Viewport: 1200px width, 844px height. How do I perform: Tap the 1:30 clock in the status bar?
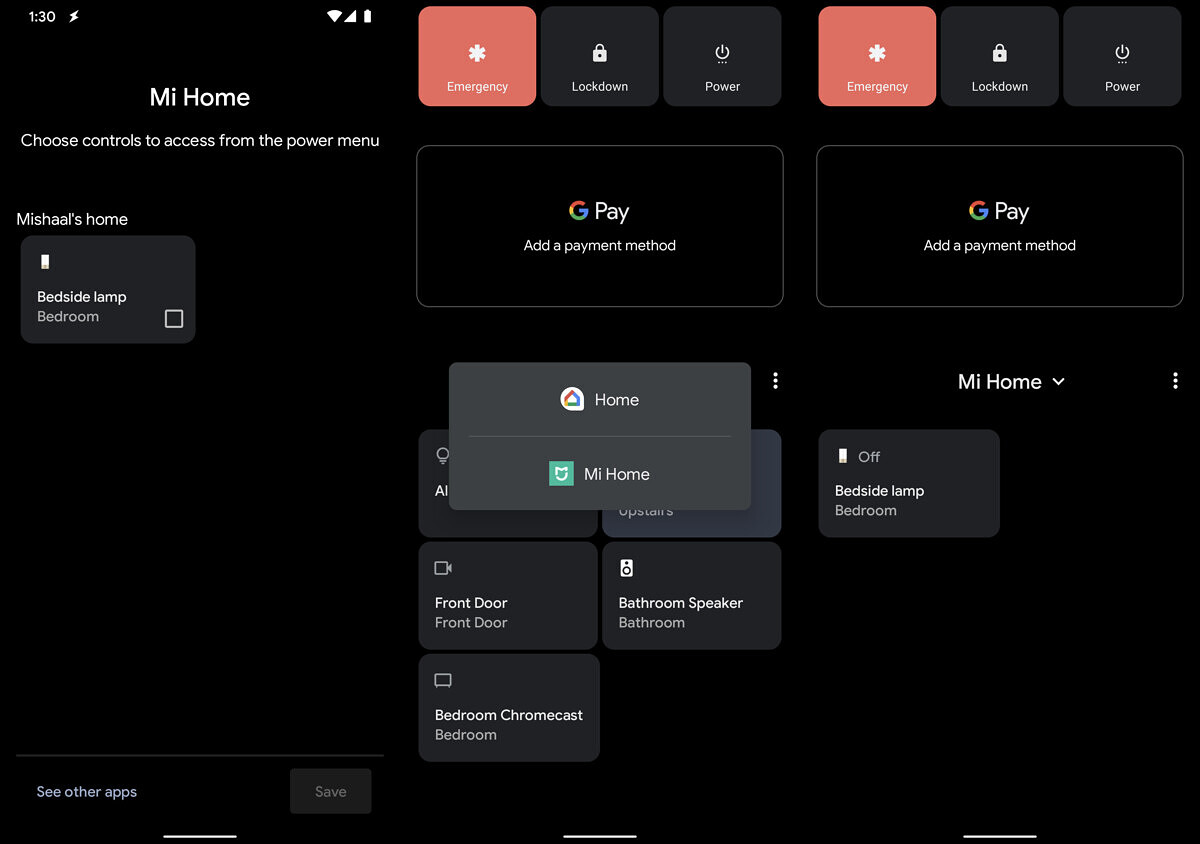click(x=42, y=17)
